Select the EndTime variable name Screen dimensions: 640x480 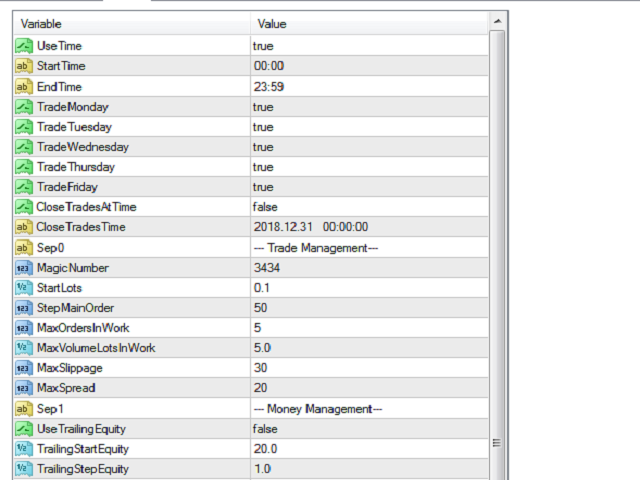59,87
